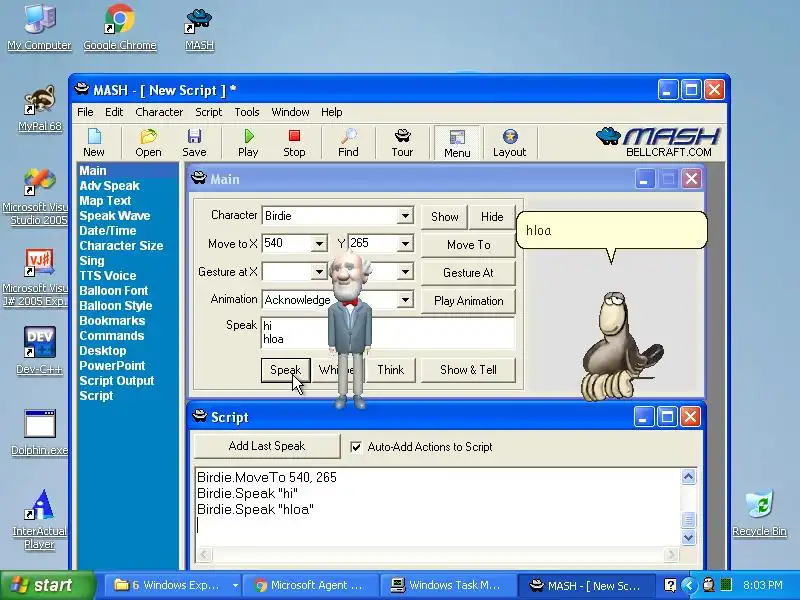Expand the Character dropdown showing Birdie
The height and width of the screenshot is (600, 800).
(x=405, y=216)
